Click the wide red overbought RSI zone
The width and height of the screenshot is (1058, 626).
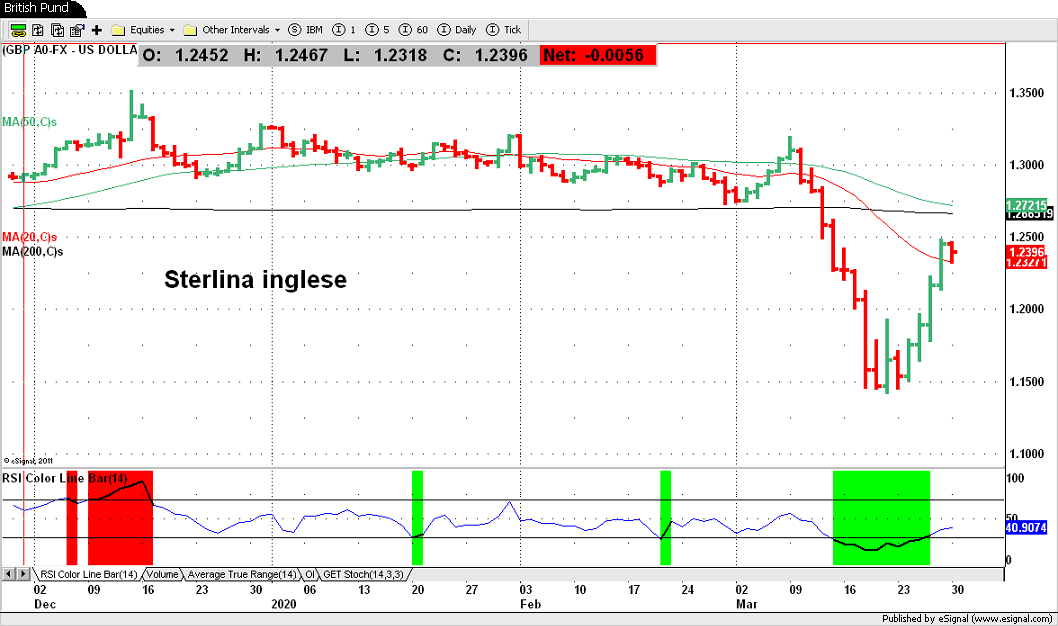[x=120, y=517]
